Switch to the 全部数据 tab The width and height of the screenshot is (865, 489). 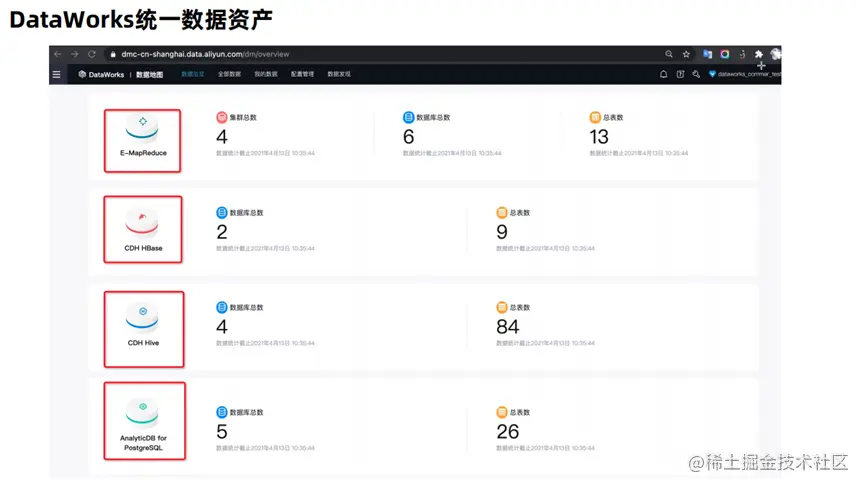click(229, 74)
